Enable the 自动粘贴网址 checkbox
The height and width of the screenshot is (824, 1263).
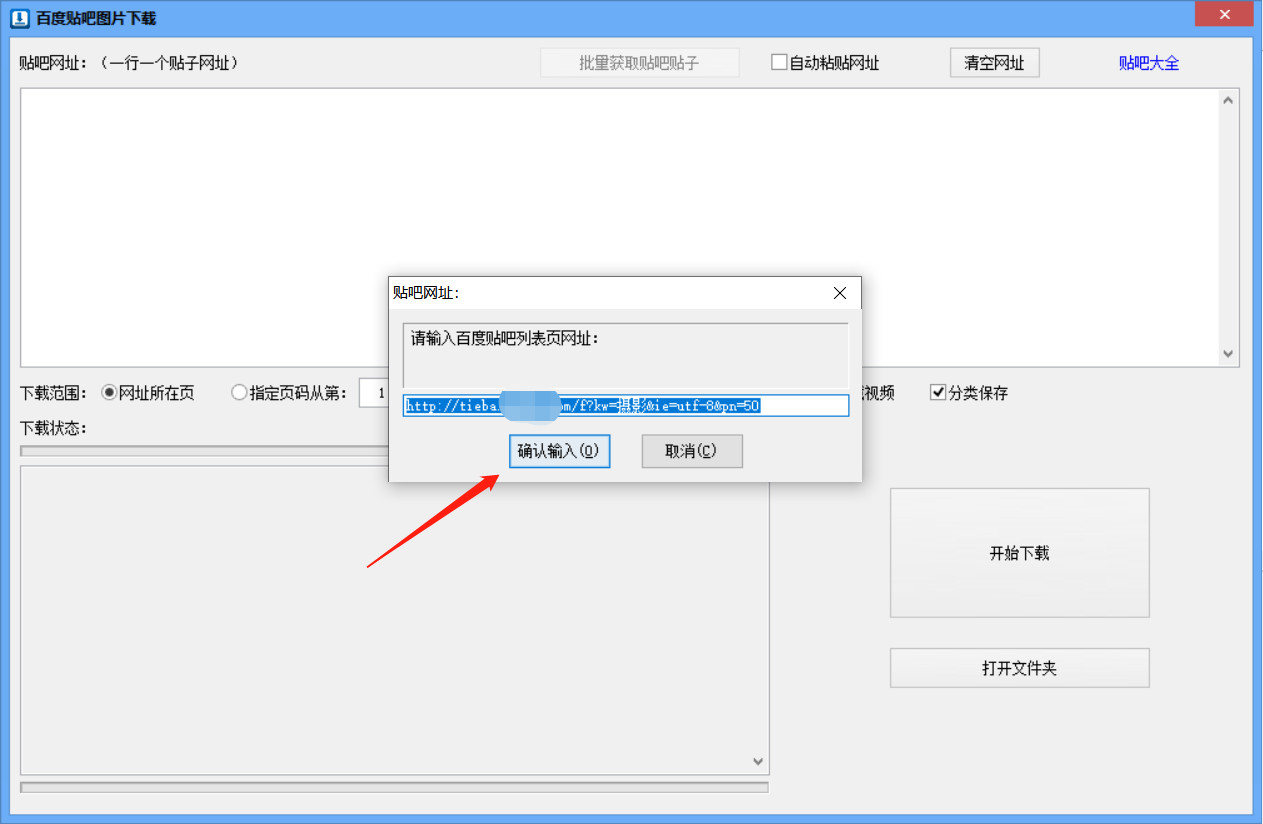tap(779, 62)
